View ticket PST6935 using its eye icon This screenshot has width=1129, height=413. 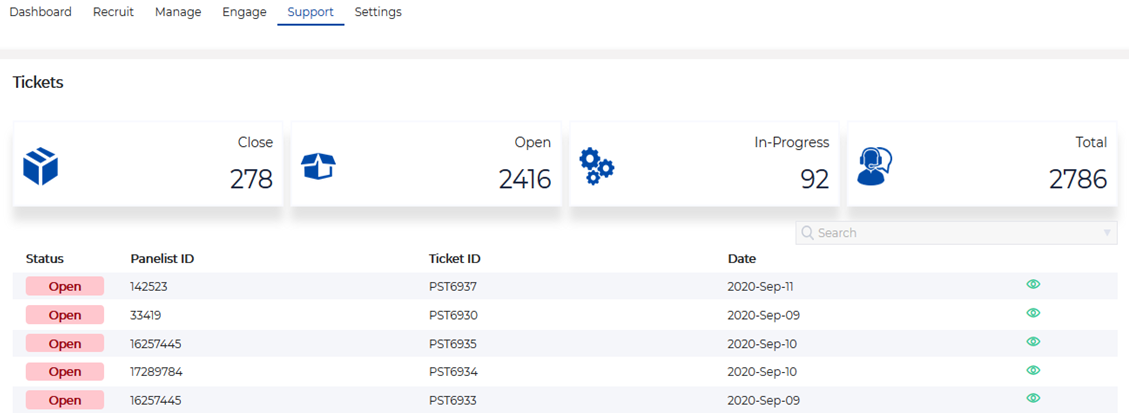pos(1033,342)
